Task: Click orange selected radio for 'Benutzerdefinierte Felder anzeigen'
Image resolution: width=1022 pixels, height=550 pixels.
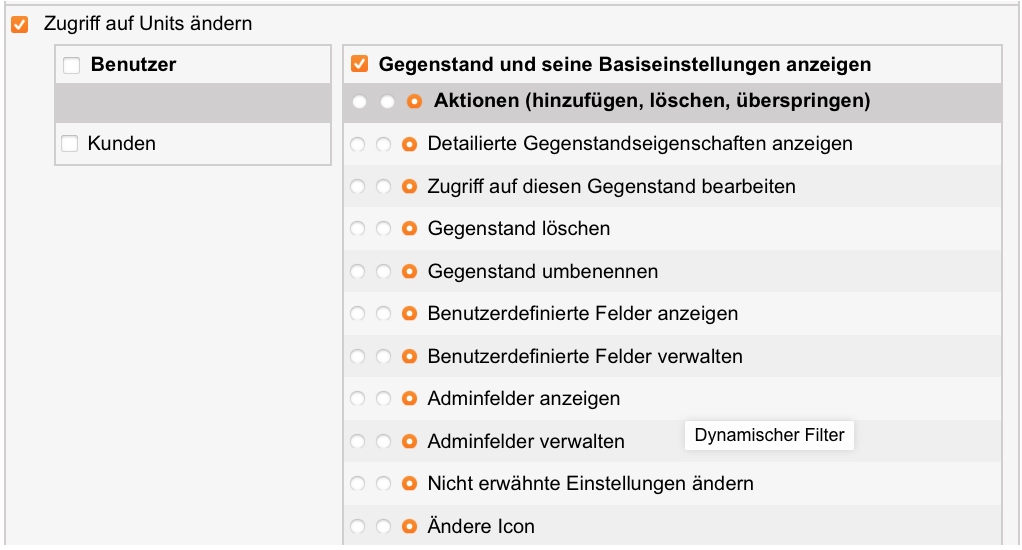Action: [x=408, y=314]
